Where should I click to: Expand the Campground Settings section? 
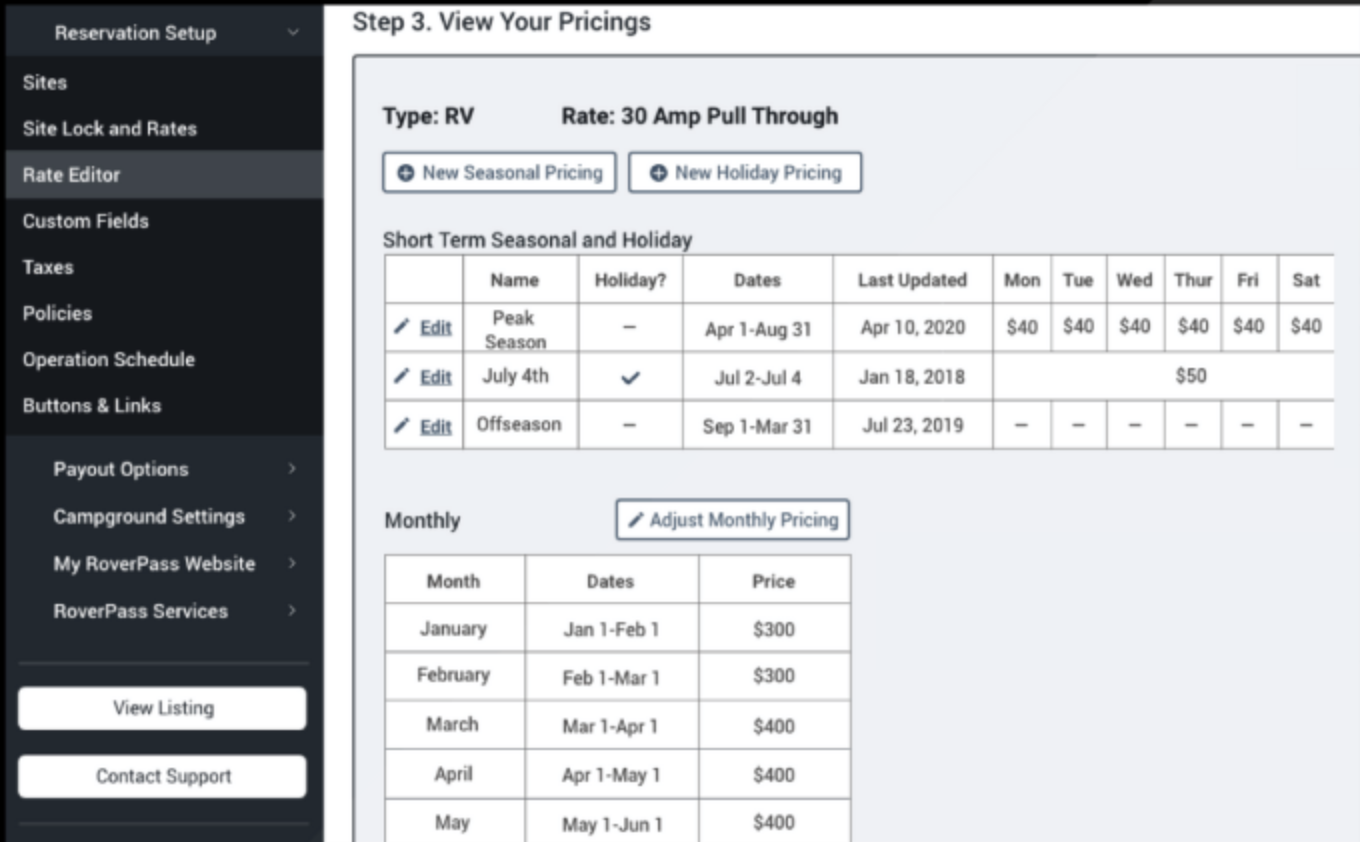coord(292,516)
